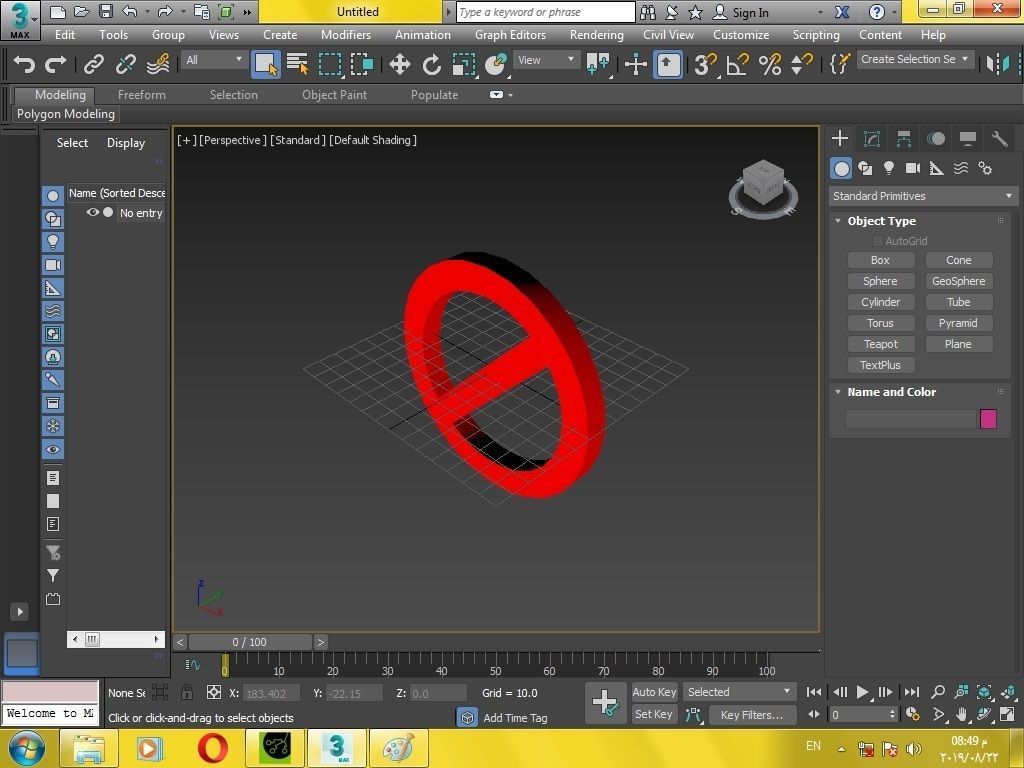Select the Cameras category icon

coord(913,168)
